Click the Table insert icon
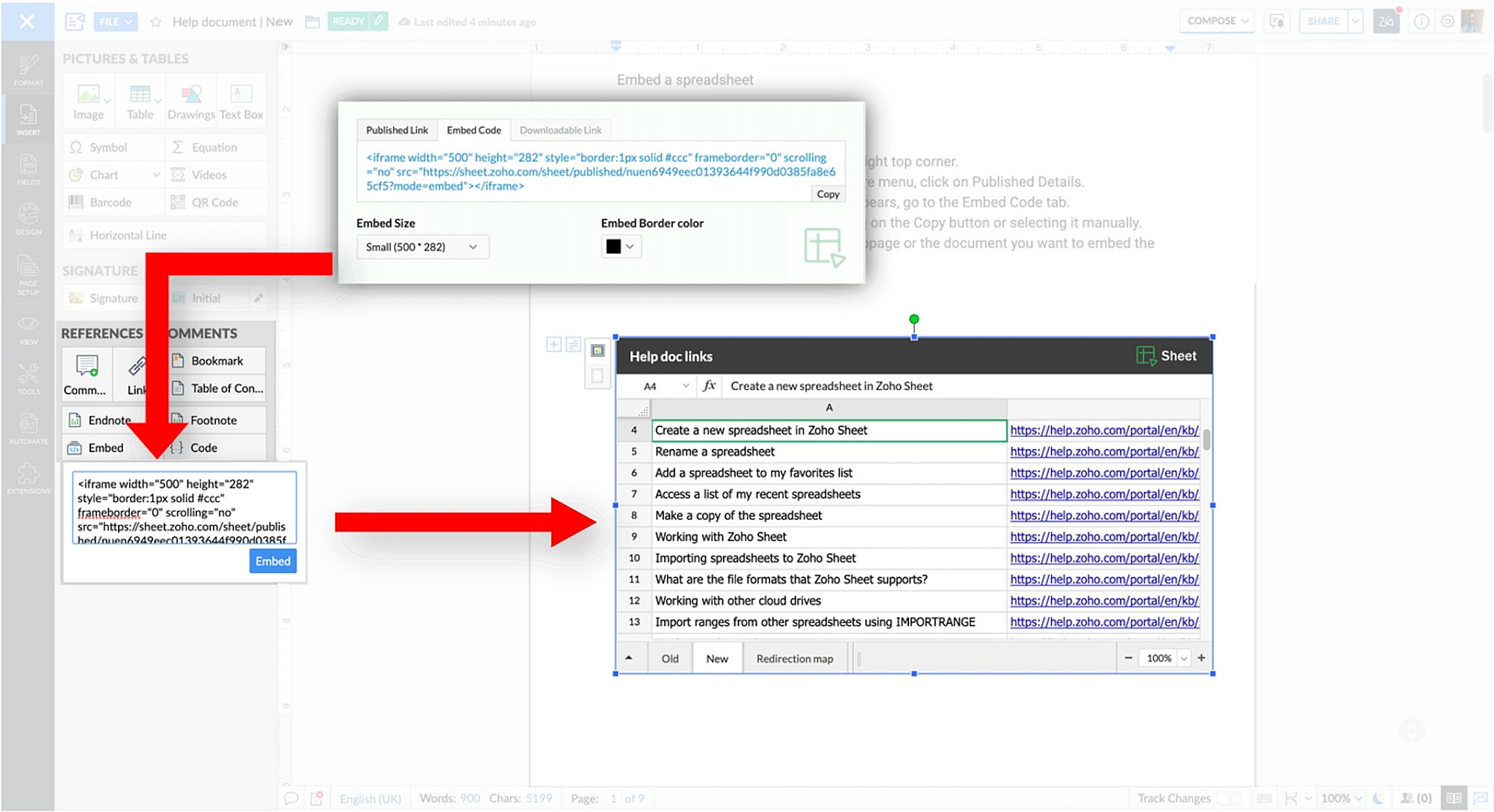The width and height of the screenshot is (1494, 812). [x=140, y=95]
